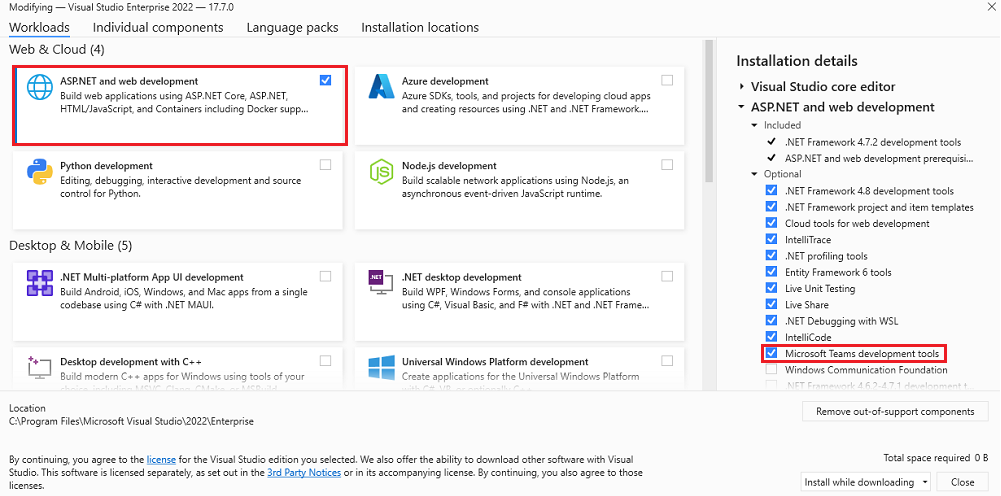Toggle the IntelliTrace optional component

click(771, 239)
